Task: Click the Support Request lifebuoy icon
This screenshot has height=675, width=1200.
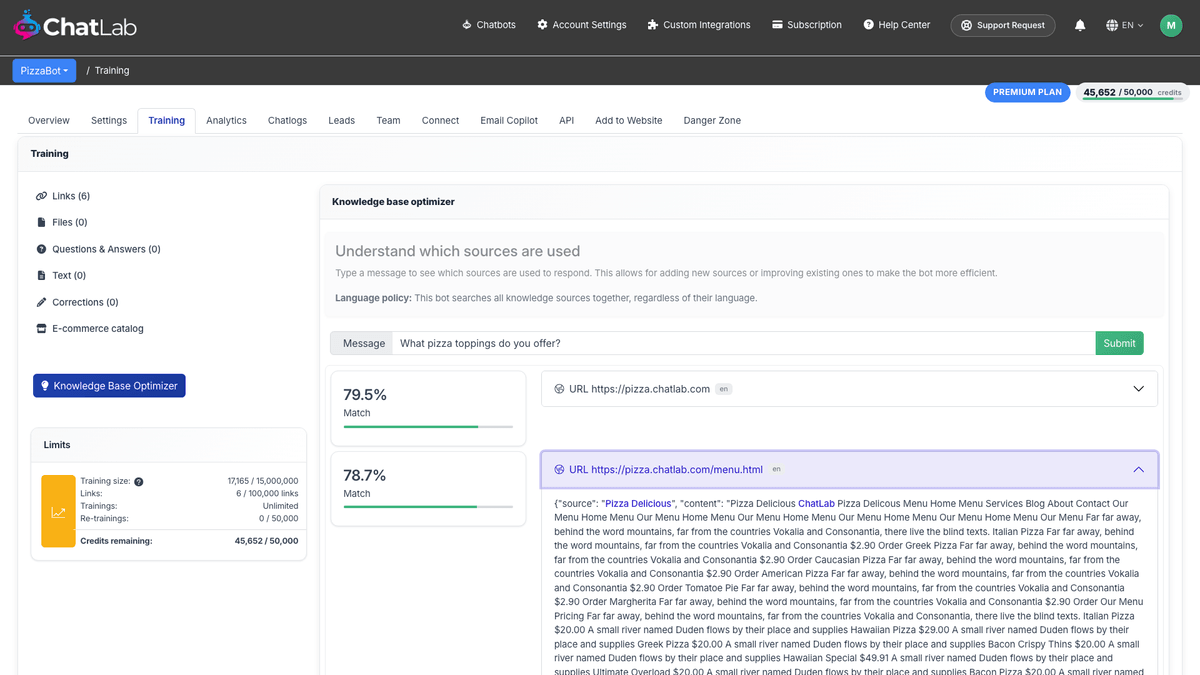Action: pyautogui.click(x=966, y=25)
